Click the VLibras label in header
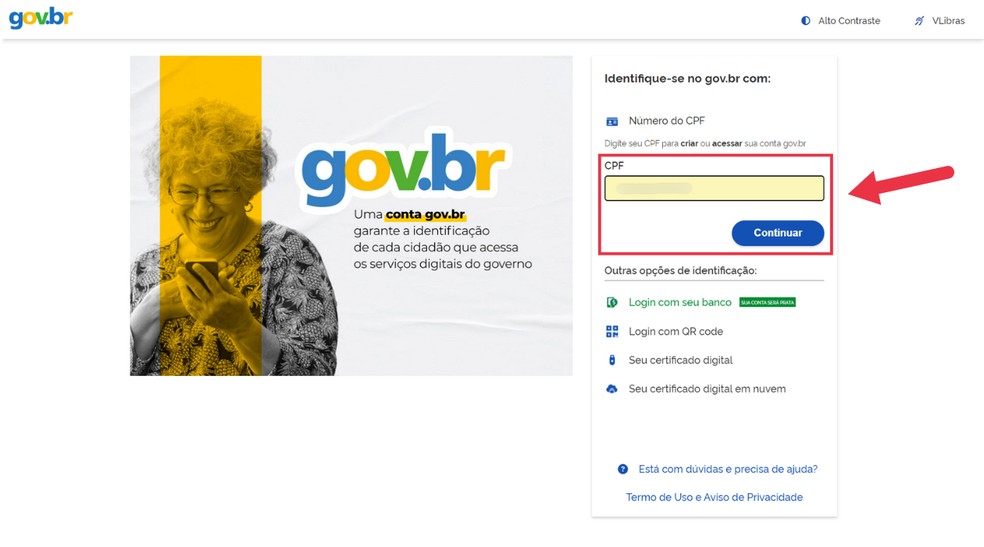Screen dimensions: 984x547 [948, 21]
